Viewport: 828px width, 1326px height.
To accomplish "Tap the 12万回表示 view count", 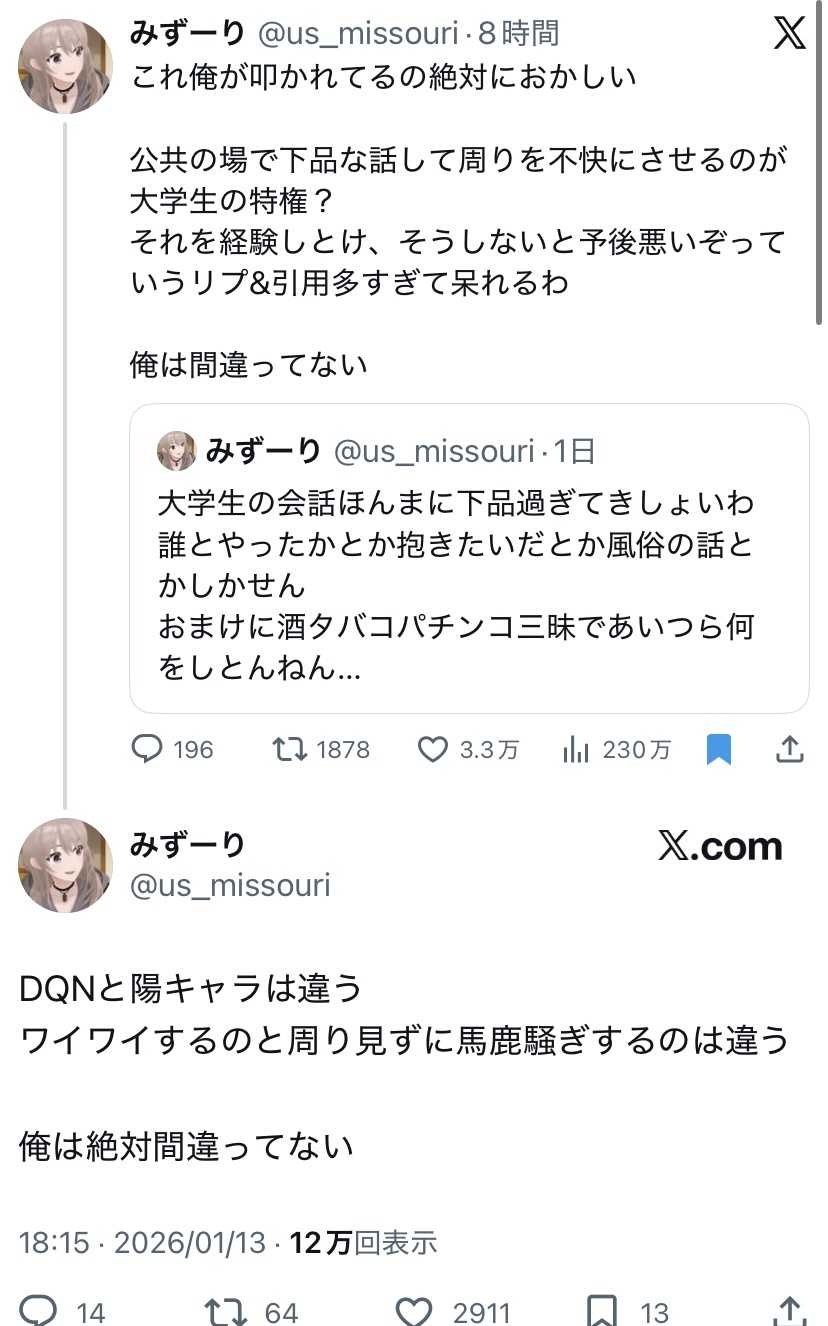I will [x=364, y=1243].
